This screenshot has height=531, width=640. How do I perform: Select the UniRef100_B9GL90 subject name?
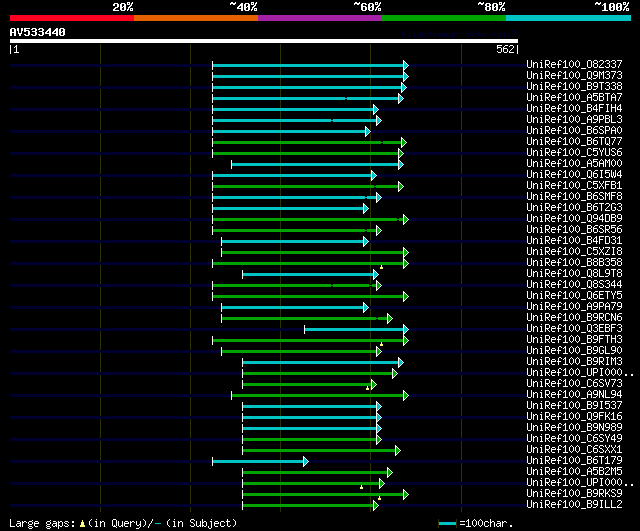(574, 351)
